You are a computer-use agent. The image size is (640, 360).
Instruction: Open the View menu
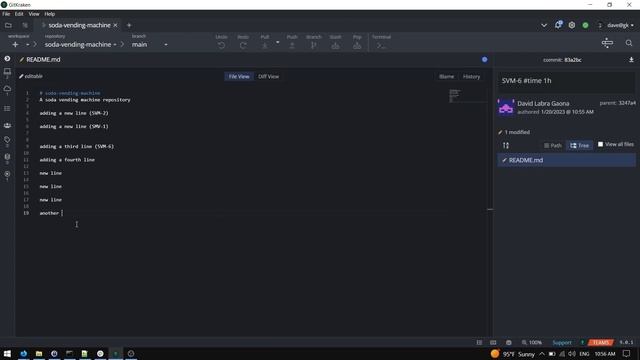point(34,14)
